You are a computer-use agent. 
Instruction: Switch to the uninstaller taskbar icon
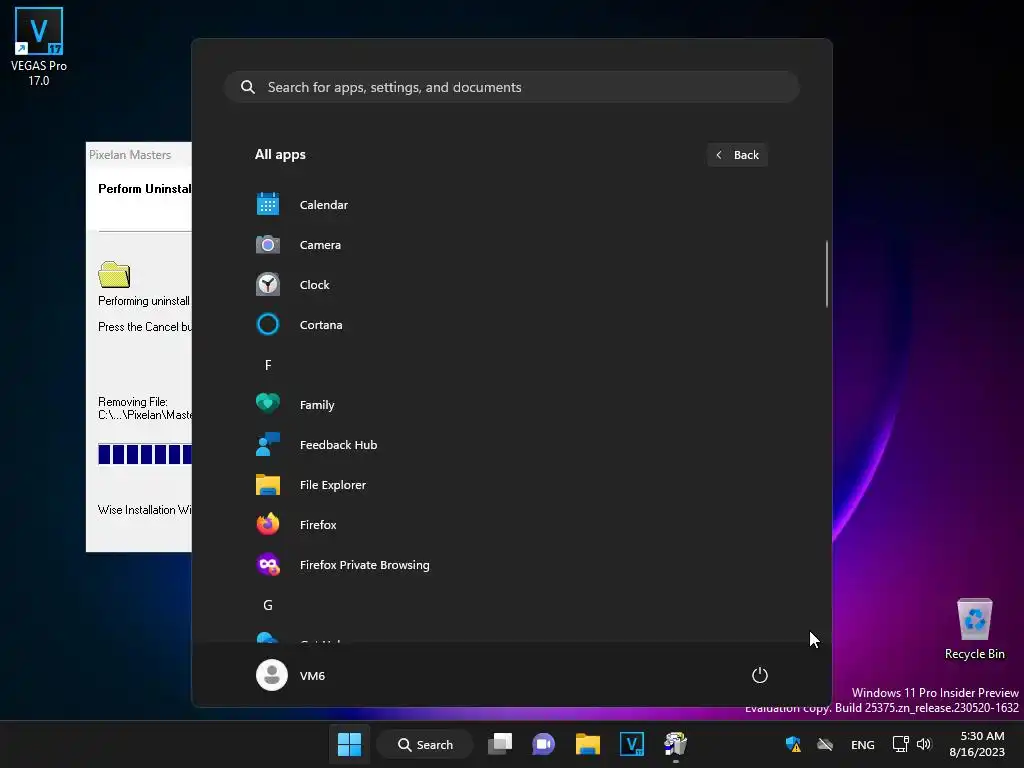pos(675,744)
